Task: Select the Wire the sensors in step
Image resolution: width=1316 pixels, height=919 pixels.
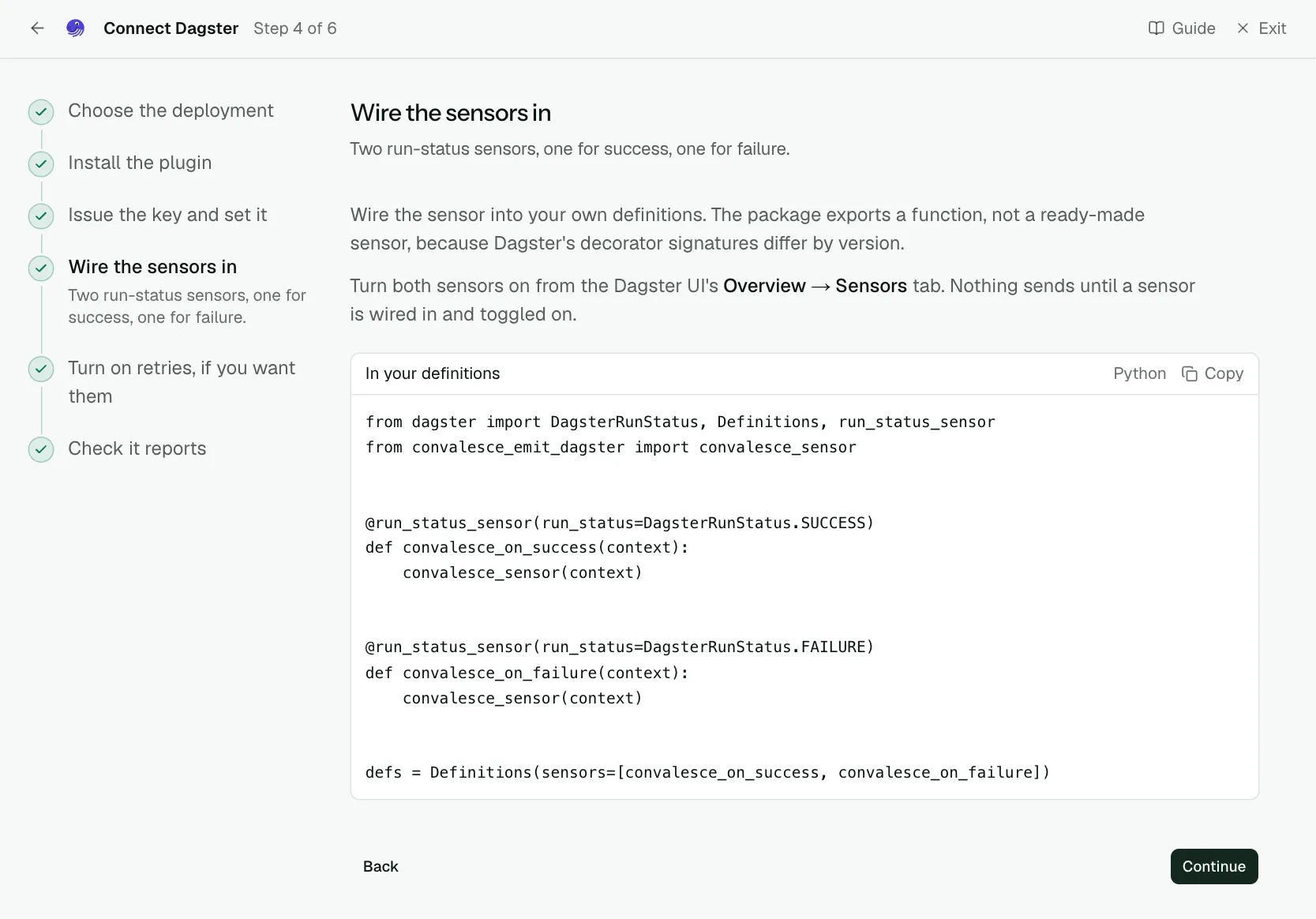Action: point(152,267)
